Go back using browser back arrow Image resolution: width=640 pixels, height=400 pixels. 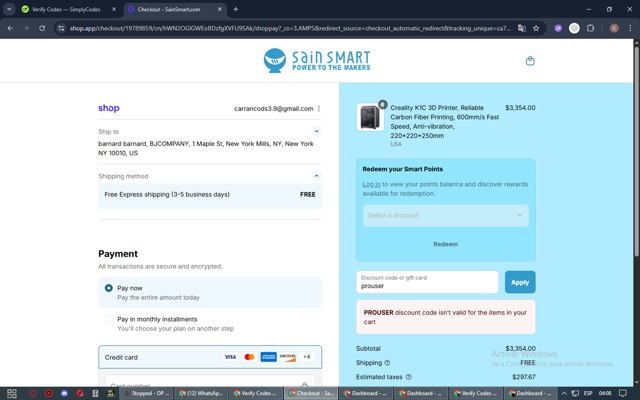(x=10, y=28)
